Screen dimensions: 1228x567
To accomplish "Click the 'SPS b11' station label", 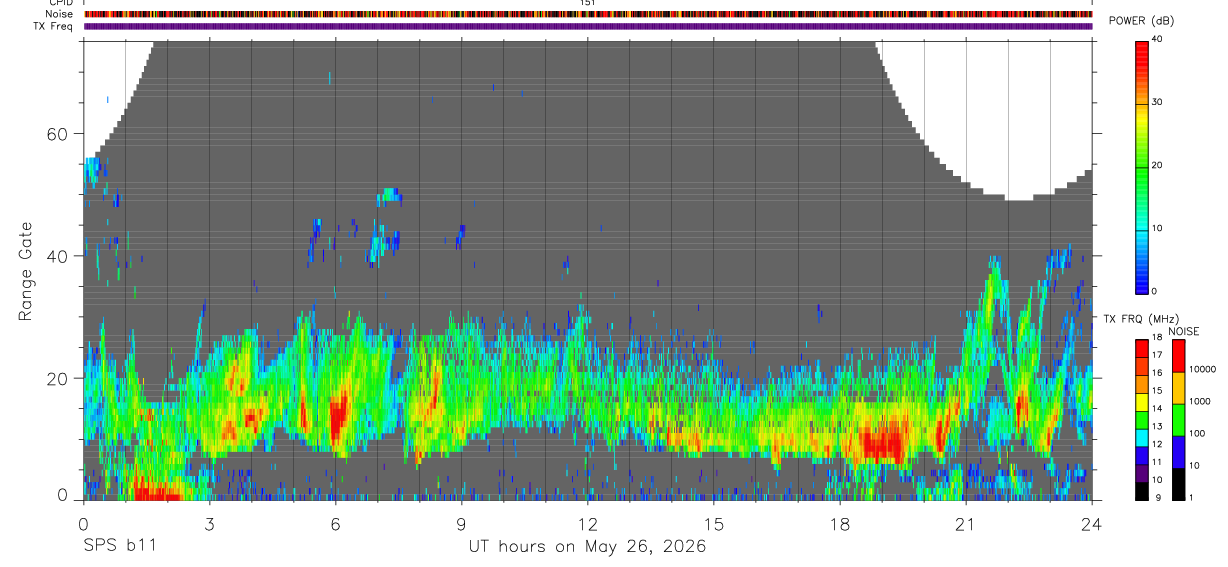I will click(119, 547).
